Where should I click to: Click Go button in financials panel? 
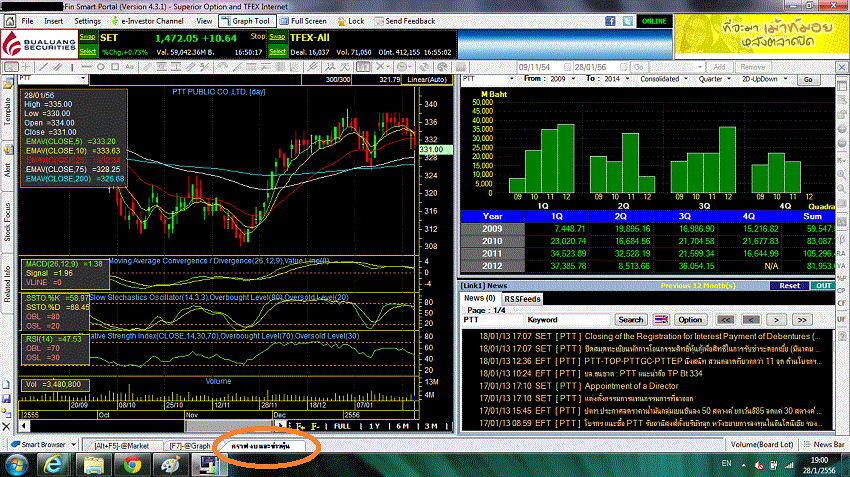pyautogui.click(x=808, y=80)
